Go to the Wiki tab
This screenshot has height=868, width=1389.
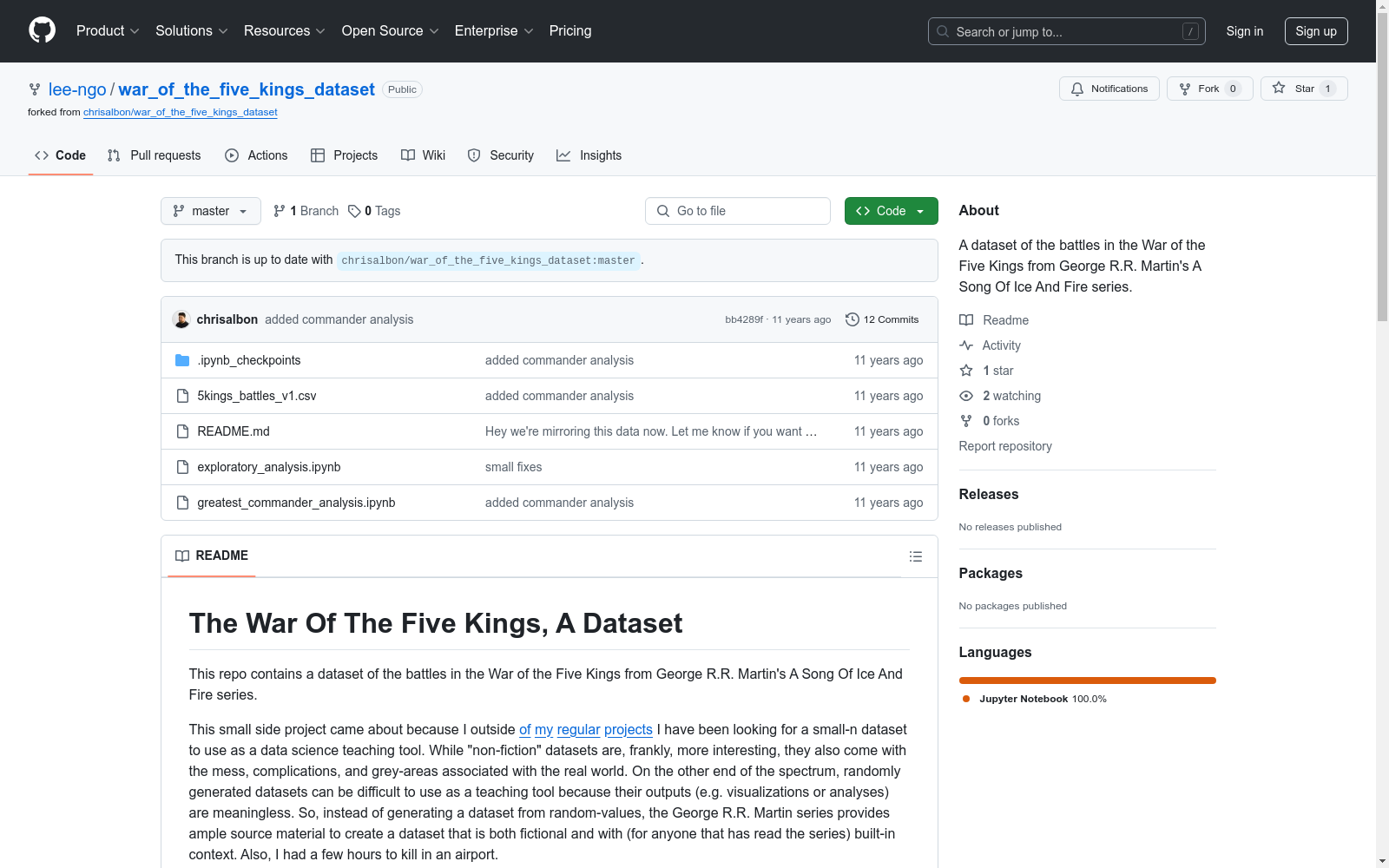click(x=424, y=155)
